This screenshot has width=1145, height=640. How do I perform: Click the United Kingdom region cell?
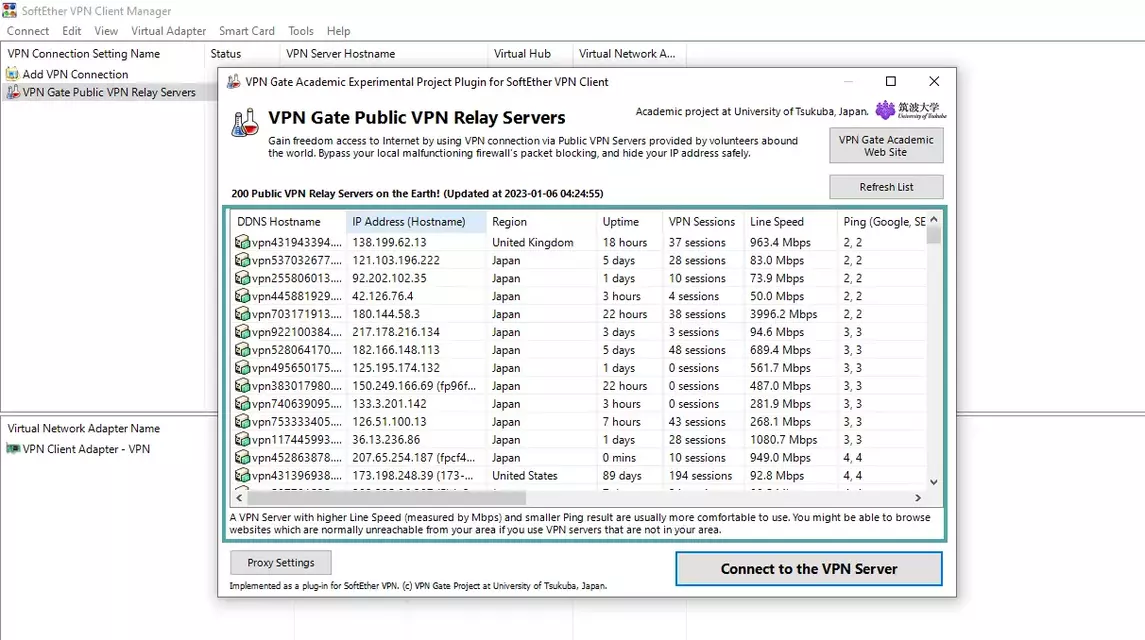(532, 242)
